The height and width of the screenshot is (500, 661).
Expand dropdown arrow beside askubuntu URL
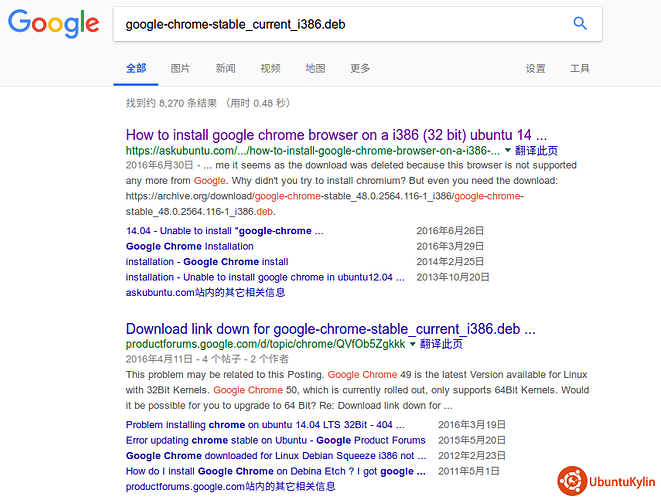508,150
